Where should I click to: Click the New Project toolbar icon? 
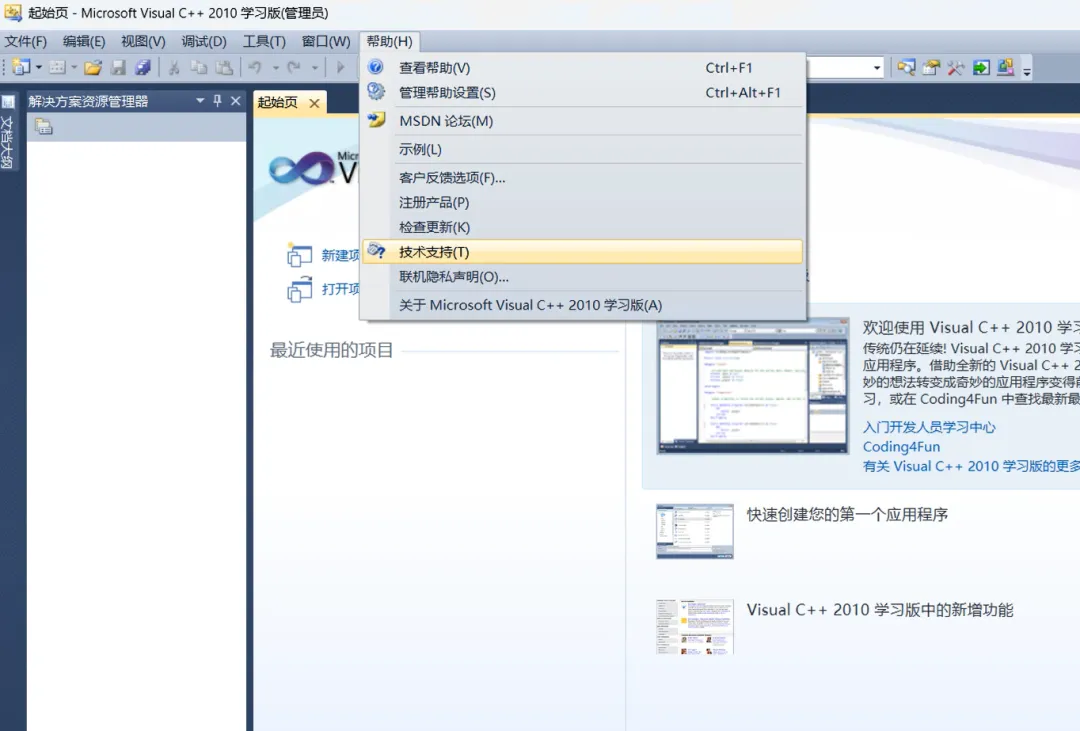click(21, 68)
